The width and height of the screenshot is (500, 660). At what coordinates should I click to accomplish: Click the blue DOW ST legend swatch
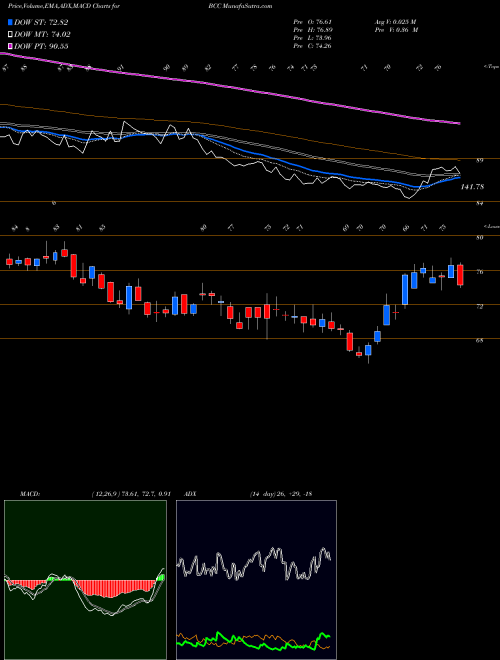(11, 23)
